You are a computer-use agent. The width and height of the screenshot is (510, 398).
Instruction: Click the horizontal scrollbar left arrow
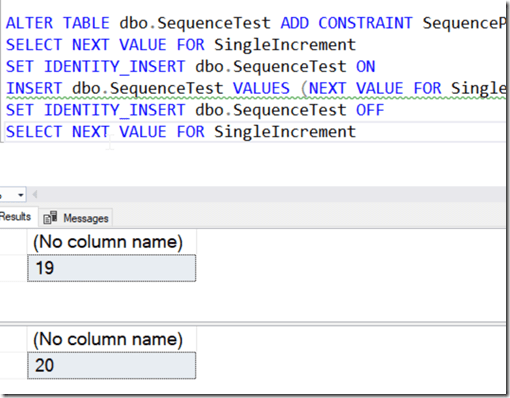coord(35,194)
